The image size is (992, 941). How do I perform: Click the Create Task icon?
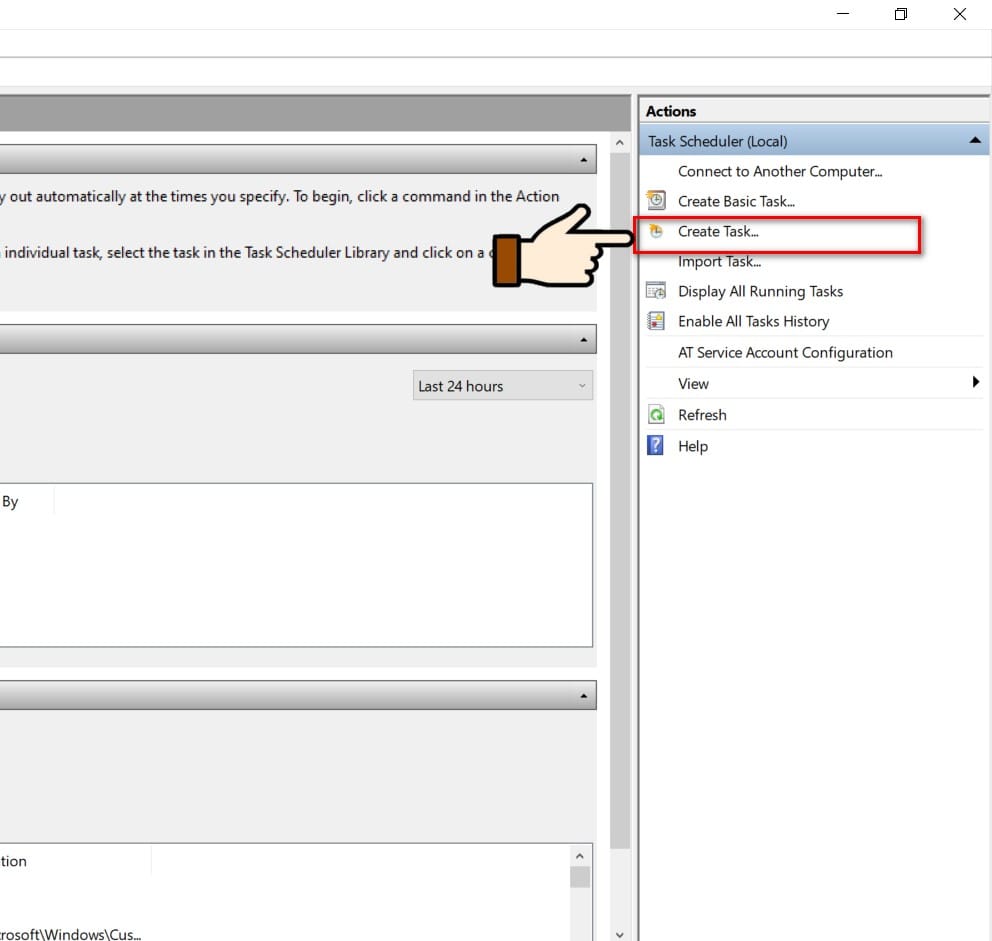point(656,231)
